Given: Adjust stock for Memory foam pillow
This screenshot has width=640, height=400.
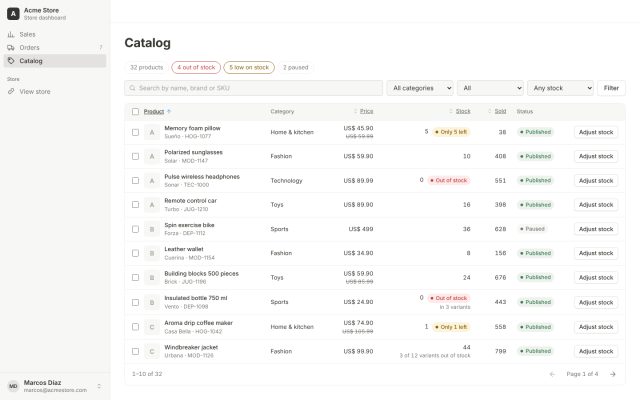Looking at the screenshot, I should pyautogui.click(x=596, y=132).
